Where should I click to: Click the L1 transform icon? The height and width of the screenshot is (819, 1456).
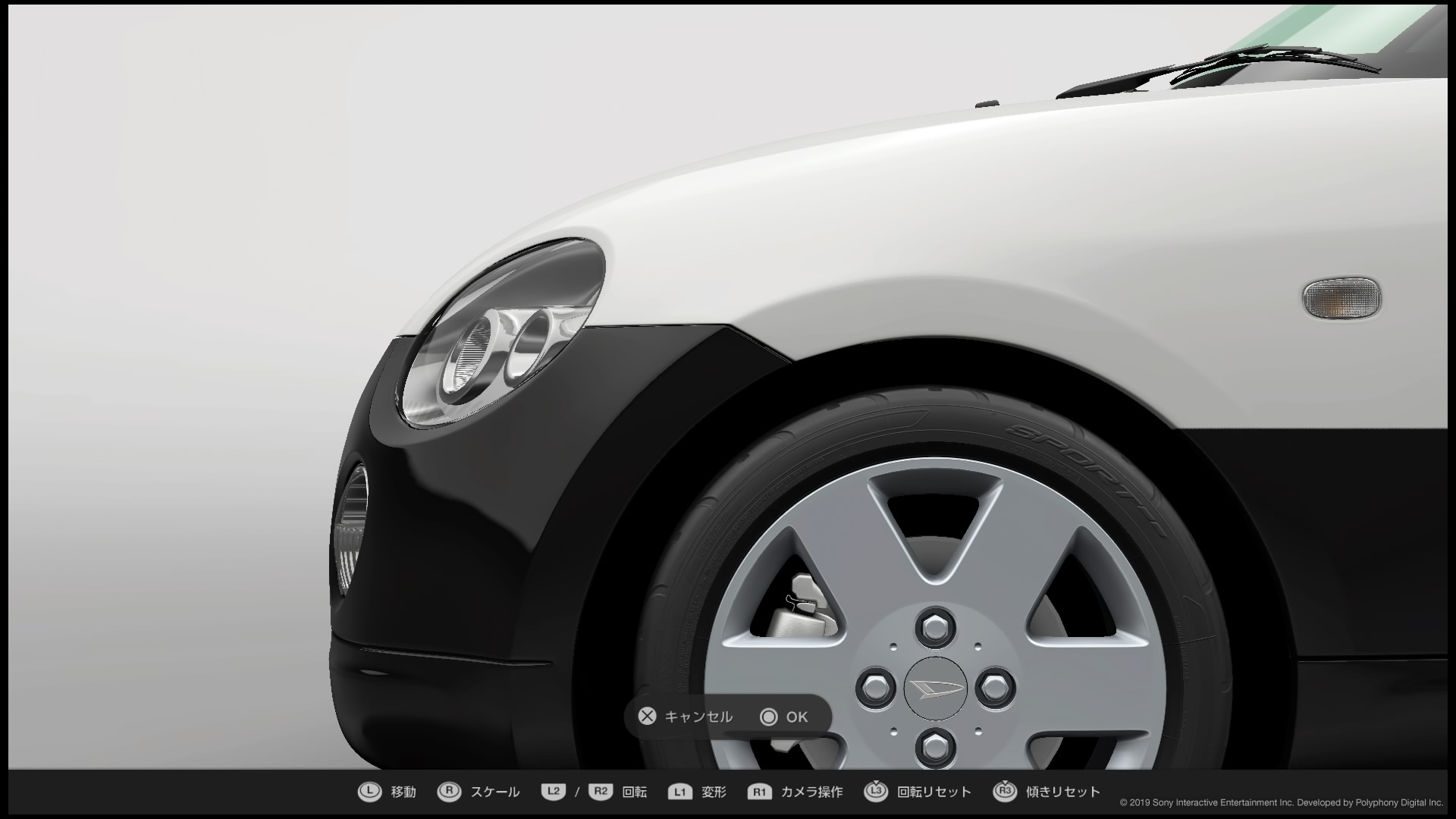679,792
